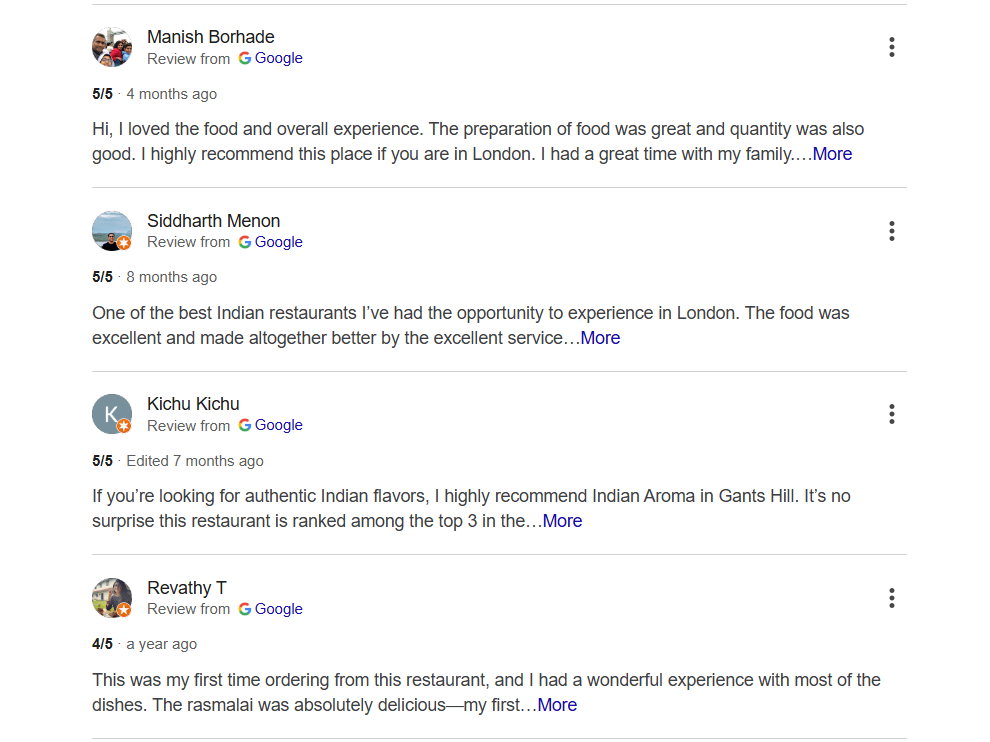Open the three-dot menu on Siddharth Menon's review

pyautogui.click(x=891, y=230)
